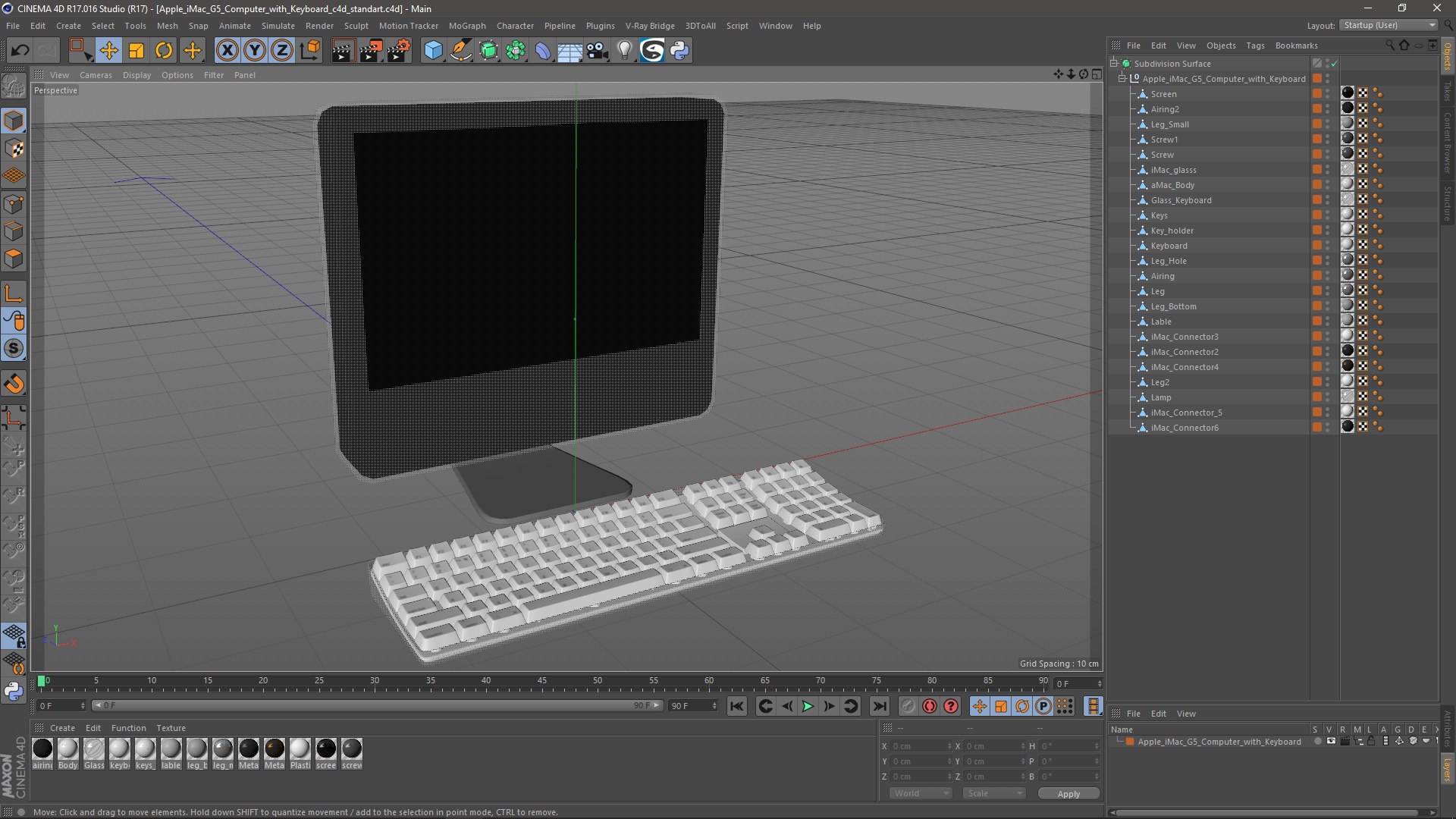Open the Object Manager Tags menu
Image resolution: width=1456 pixels, height=819 pixels.
(1255, 45)
